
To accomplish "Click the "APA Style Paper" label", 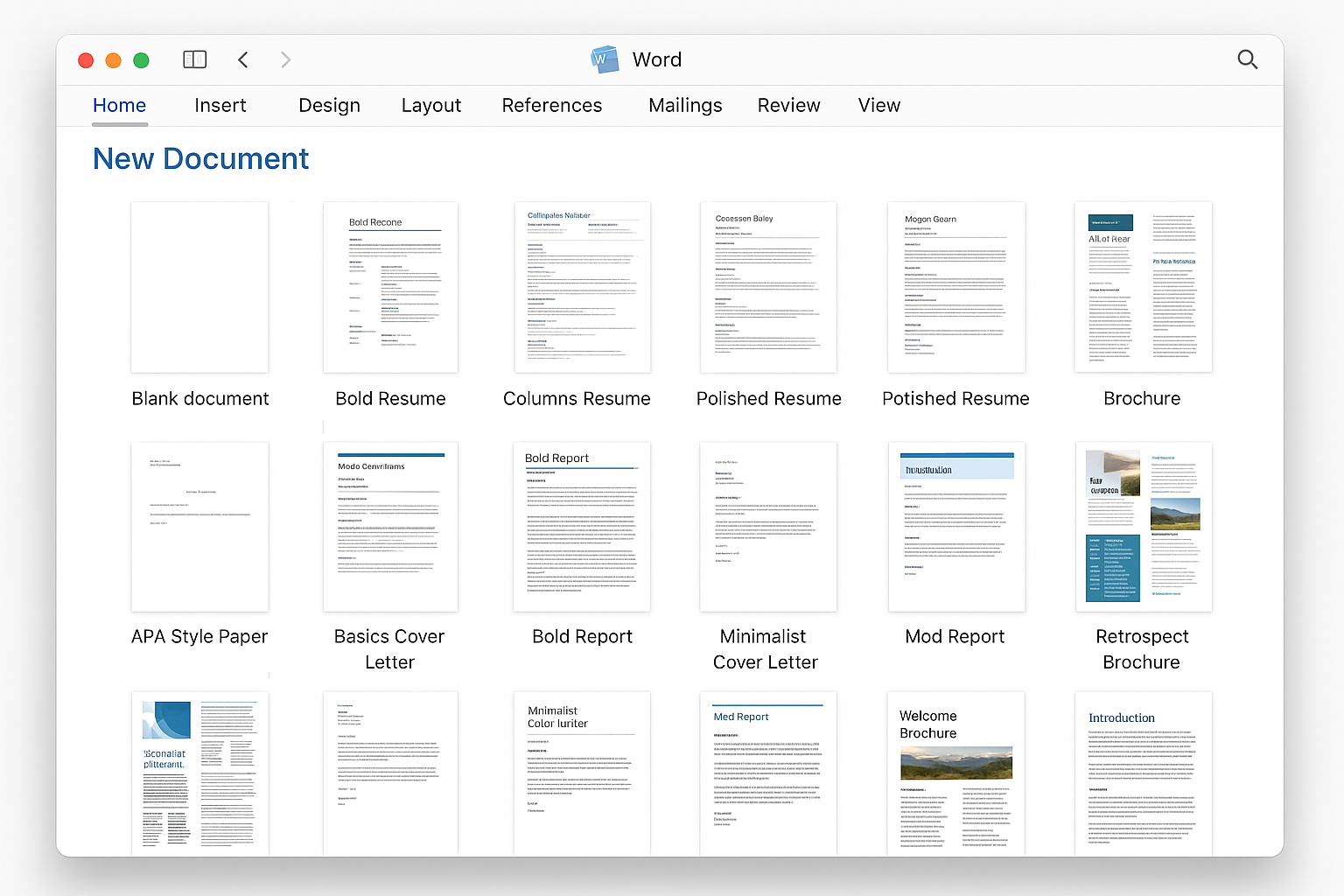I will click(x=199, y=637).
